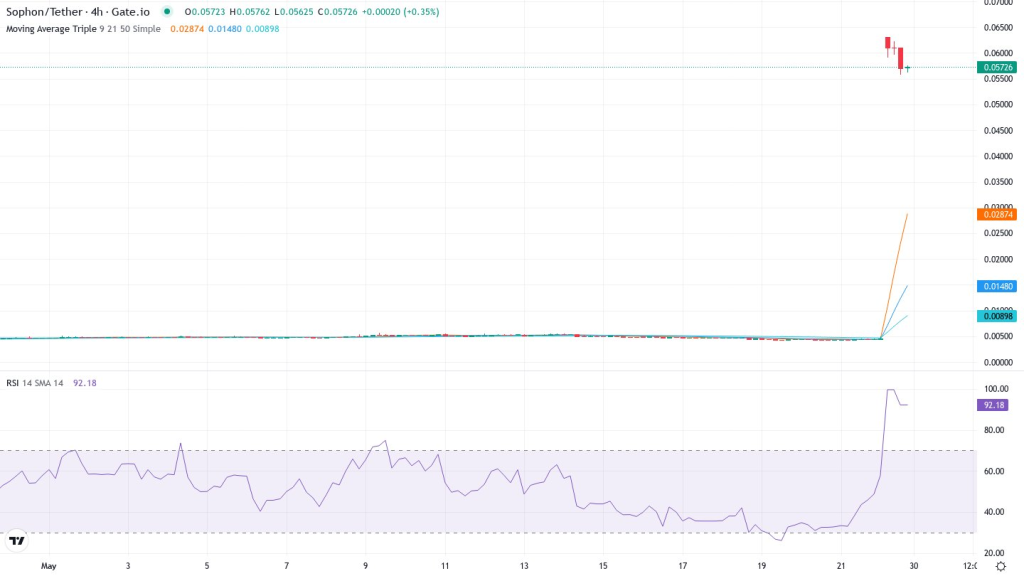Click the end of the orange moving average line
This screenshot has height=576, width=1024.
point(907,214)
